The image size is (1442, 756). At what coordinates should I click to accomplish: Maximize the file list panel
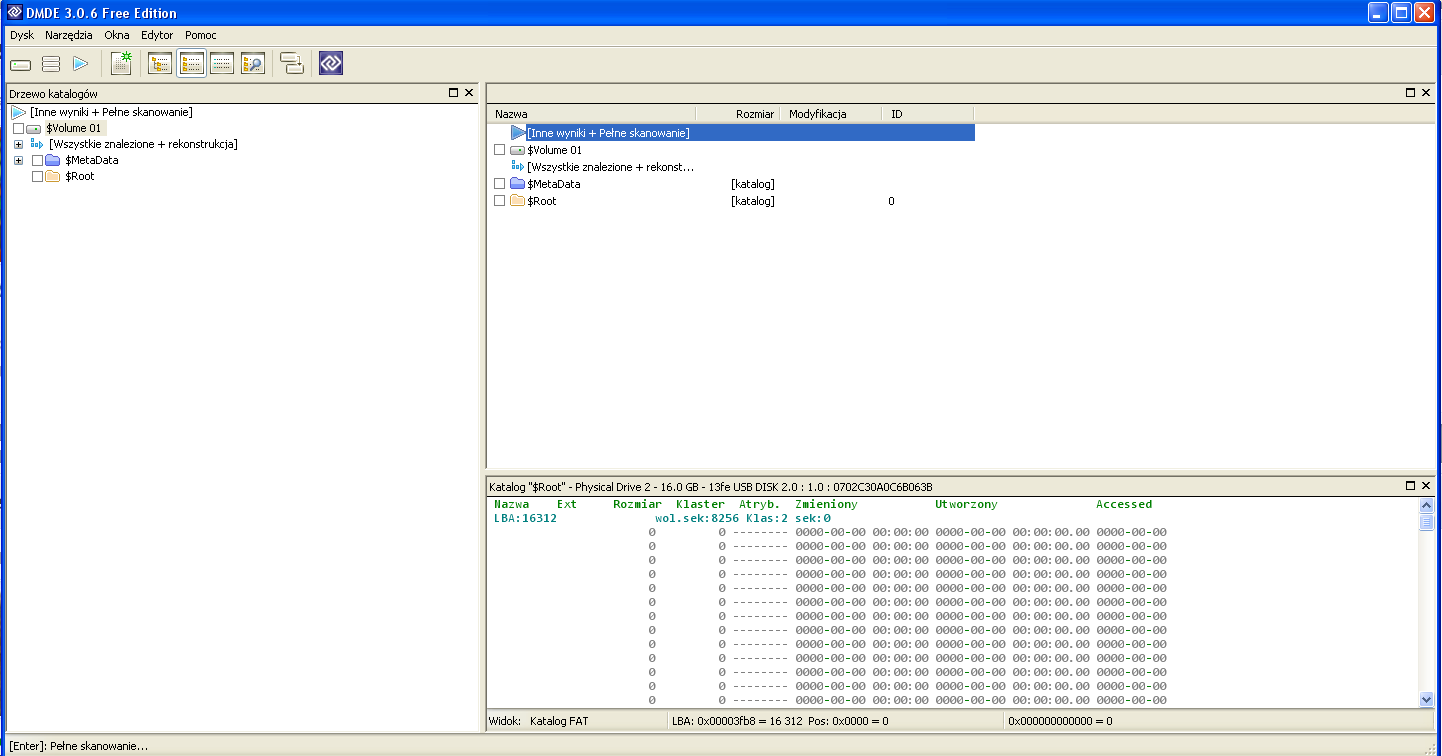click(1410, 93)
